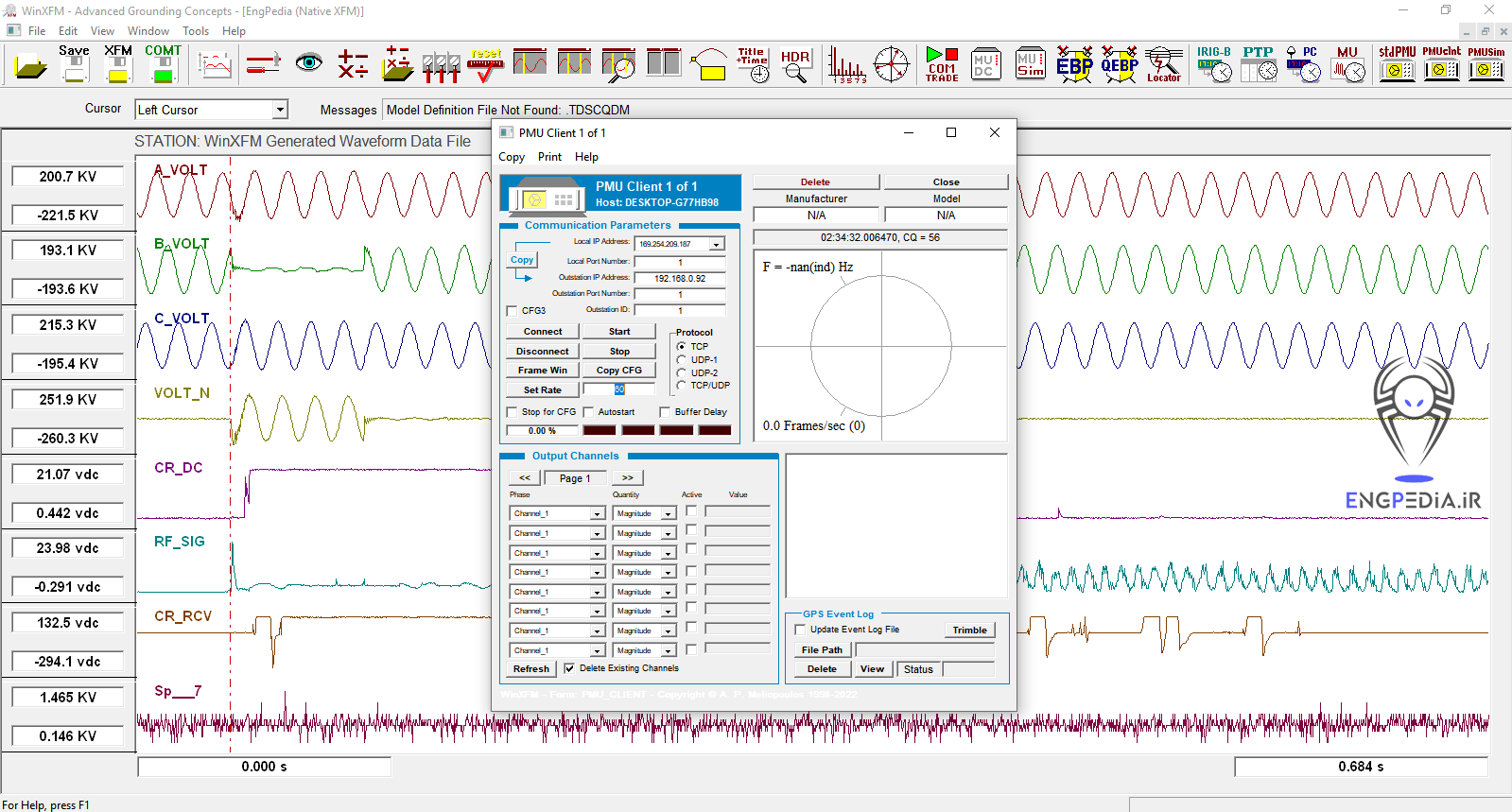Image resolution: width=1512 pixels, height=812 pixels.
Task: Open the PTP clock icon
Action: pyautogui.click(x=1259, y=64)
